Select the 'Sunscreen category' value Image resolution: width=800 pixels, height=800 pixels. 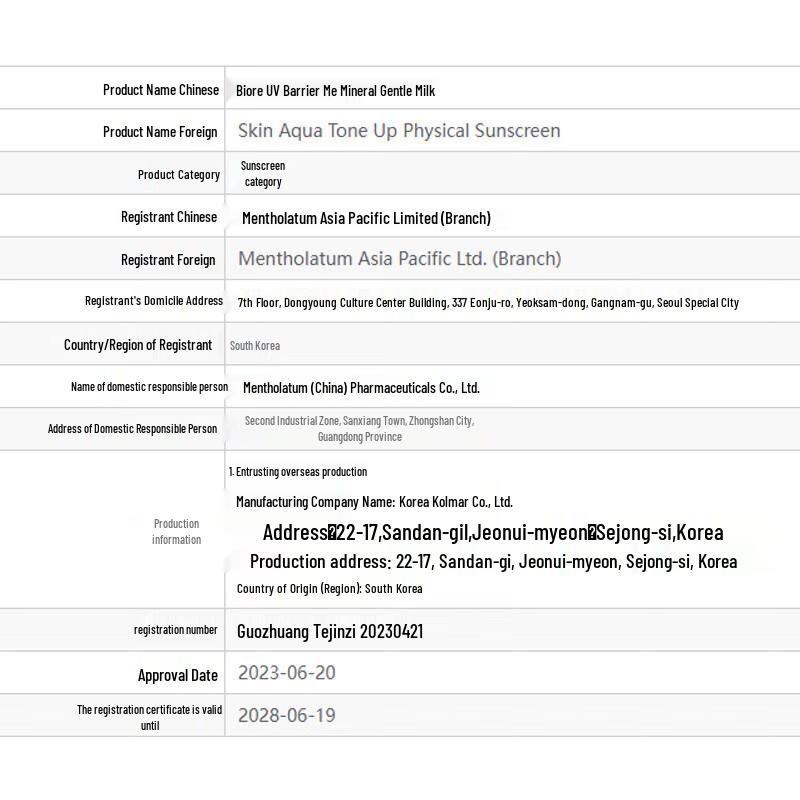pos(263,174)
